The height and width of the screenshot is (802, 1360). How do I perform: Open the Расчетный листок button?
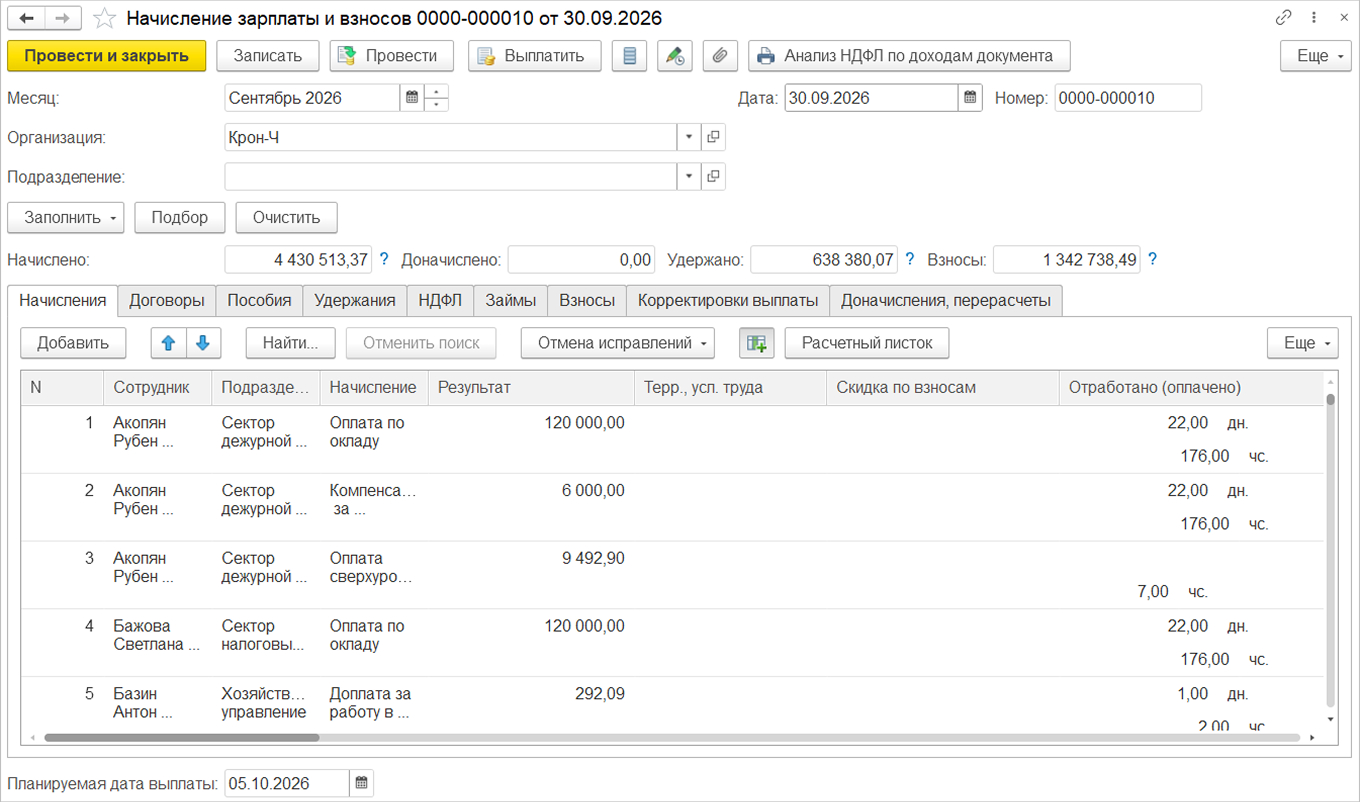pyautogui.click(x=867, y=343)
